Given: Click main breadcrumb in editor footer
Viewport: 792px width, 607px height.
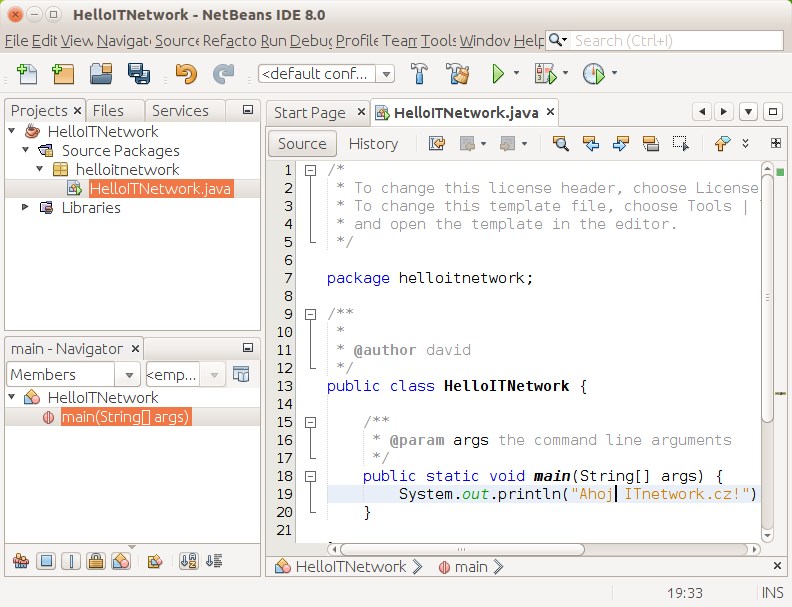Looking at the screenshot, I should (464, 567).
